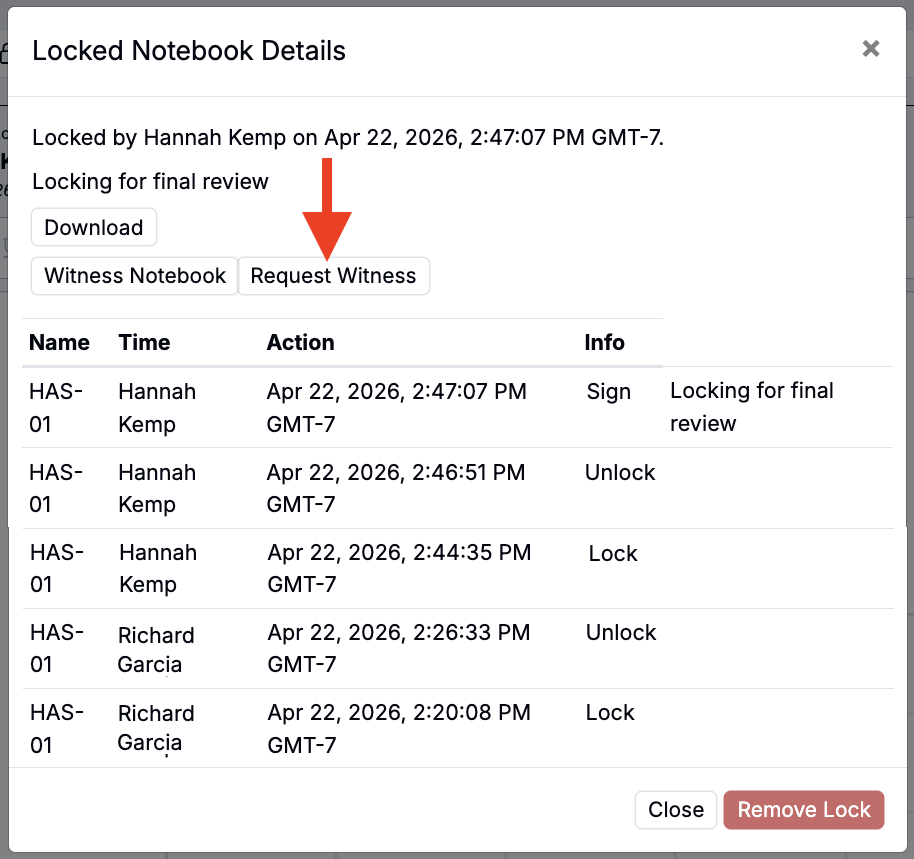Viewport: 914px width, 859px height.
Task: Click the Sign entry in the log table
Action: (x=608, y=392)
